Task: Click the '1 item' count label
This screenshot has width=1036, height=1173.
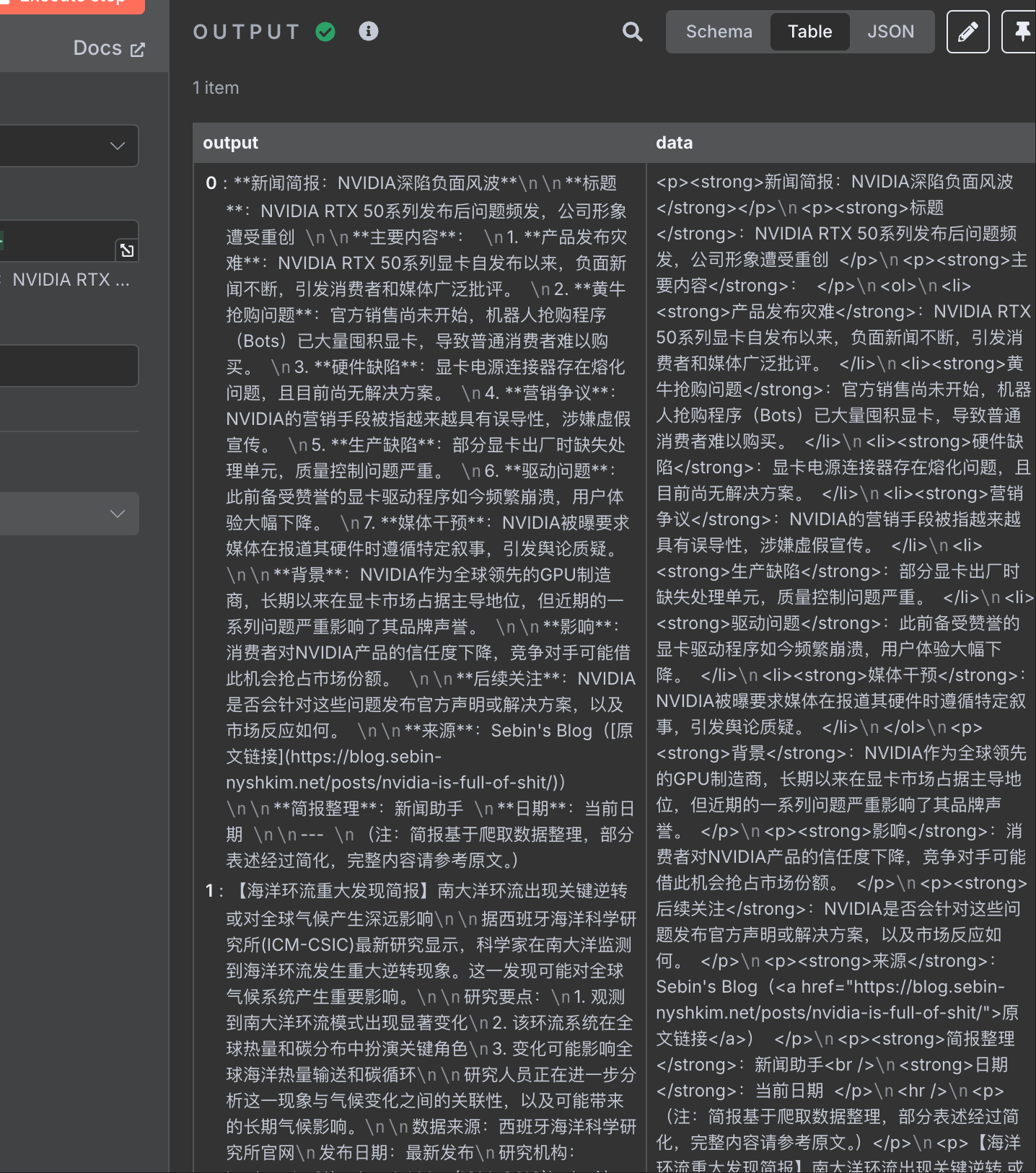Action: [216, 88]
